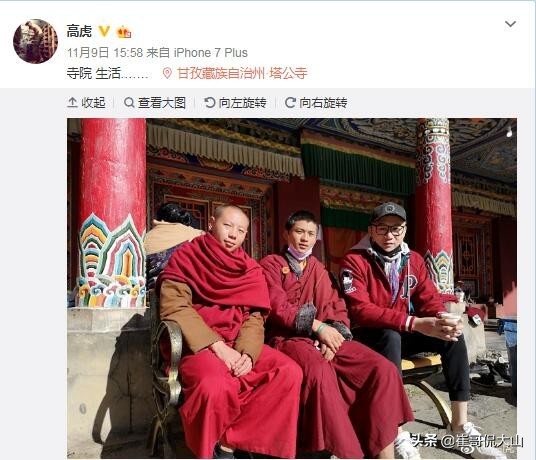Screen dimensions: 536x460
Task: Expand the post options chevron
Action: (x=510, y=24)
